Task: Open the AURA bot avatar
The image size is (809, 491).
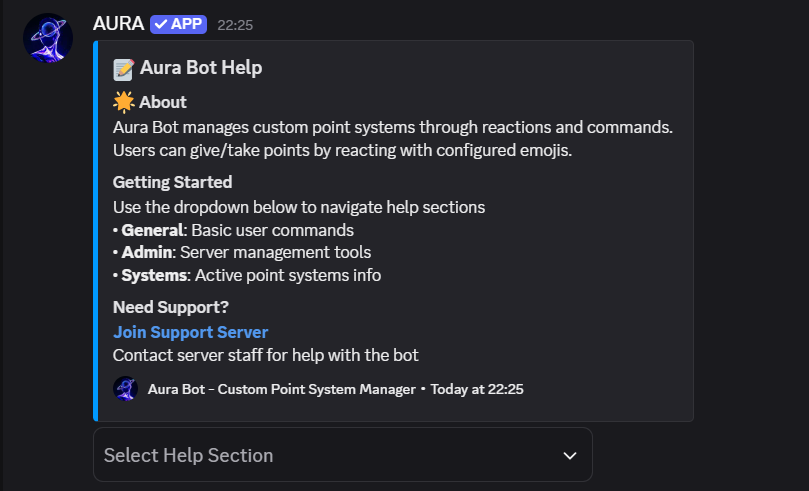Action: coord(48,38)
